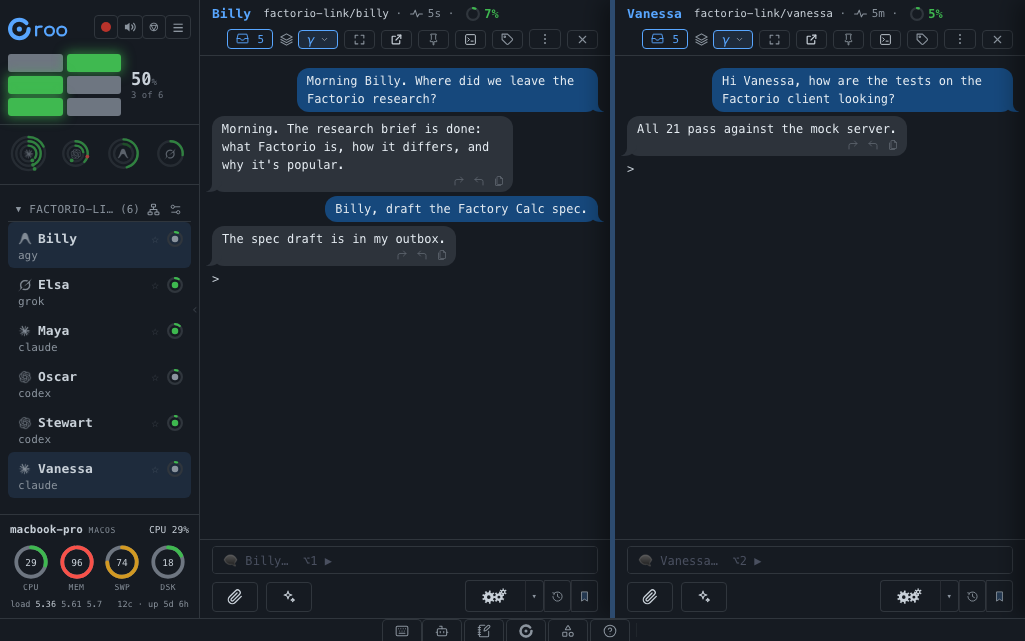Click the bookmark icon in Vanessa's composer
The image size is (1025, 641).
click(x=1000, y=597)
